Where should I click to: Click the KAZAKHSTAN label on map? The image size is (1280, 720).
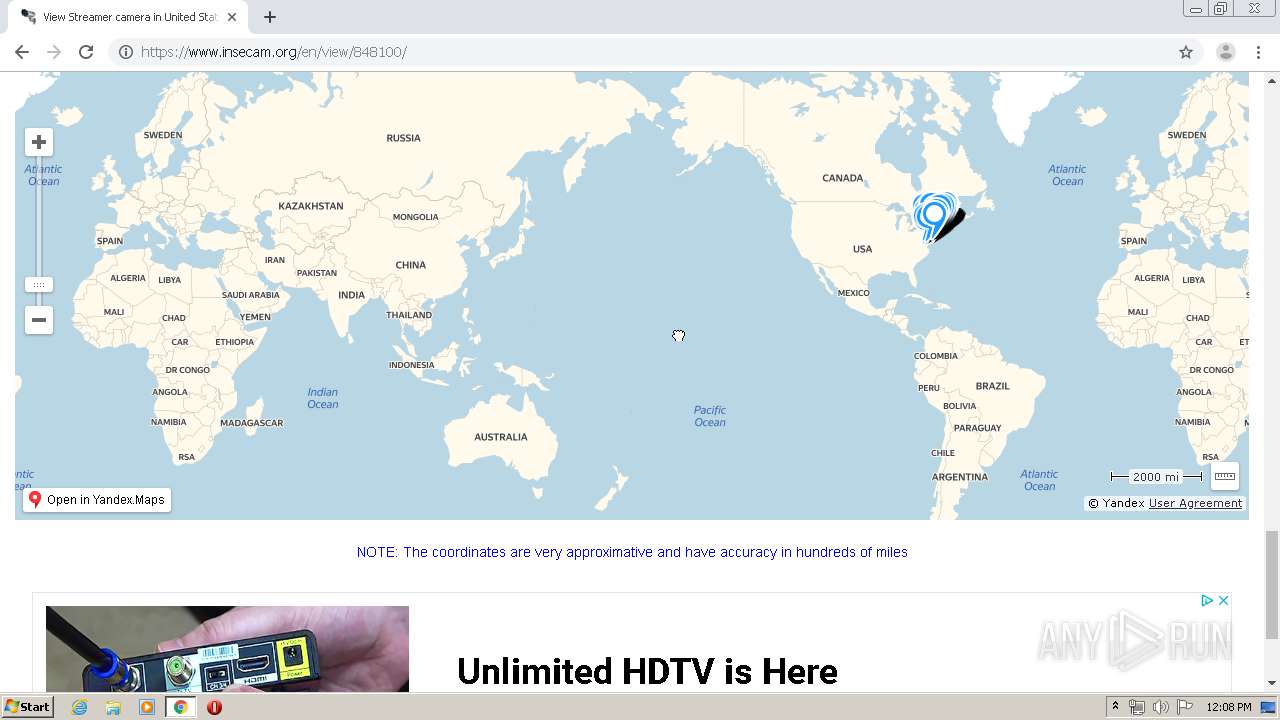[311, 206]
